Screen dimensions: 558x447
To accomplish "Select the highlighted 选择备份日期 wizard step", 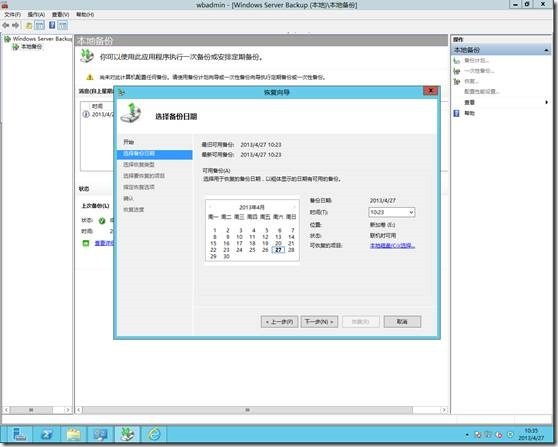I will (154, 154).
